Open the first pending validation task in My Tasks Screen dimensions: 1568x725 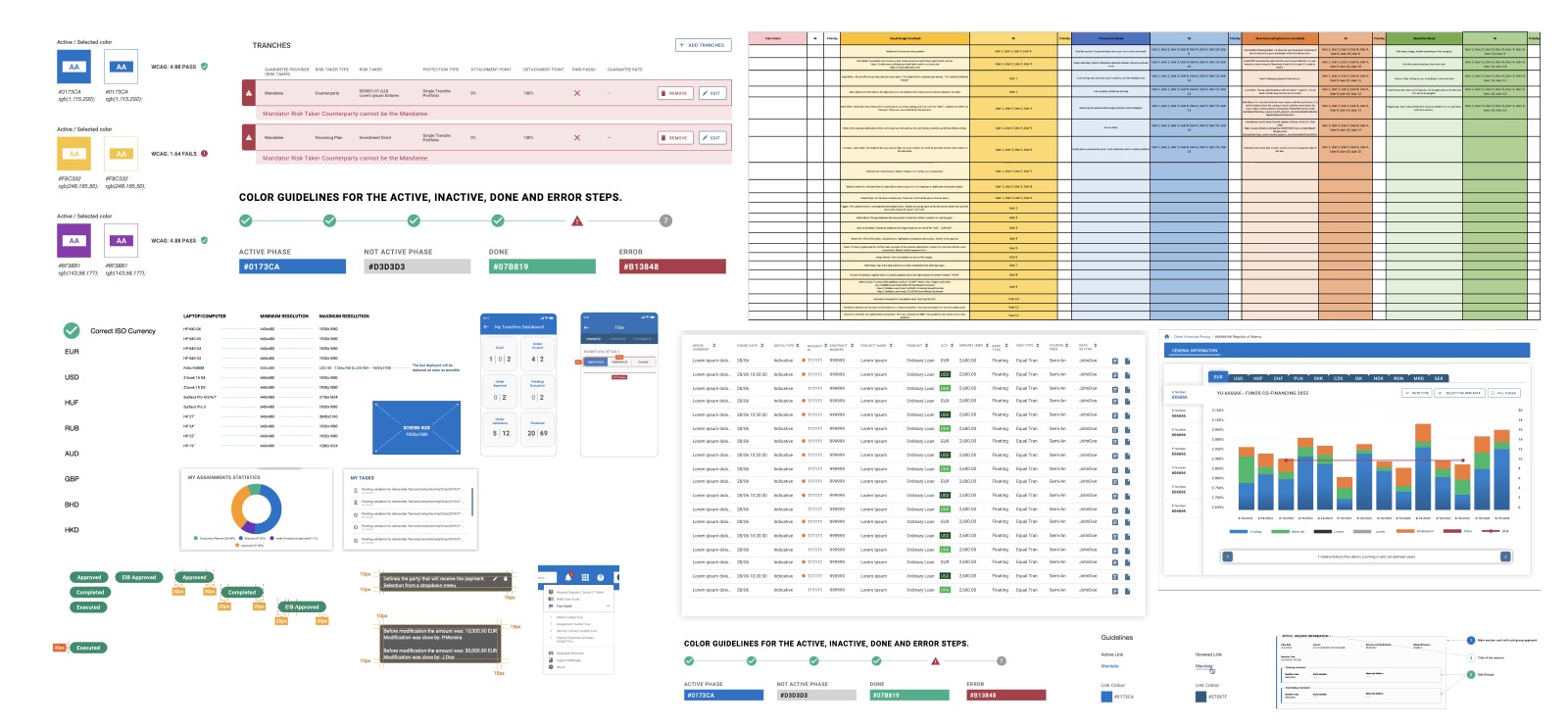tap(411, 490)
